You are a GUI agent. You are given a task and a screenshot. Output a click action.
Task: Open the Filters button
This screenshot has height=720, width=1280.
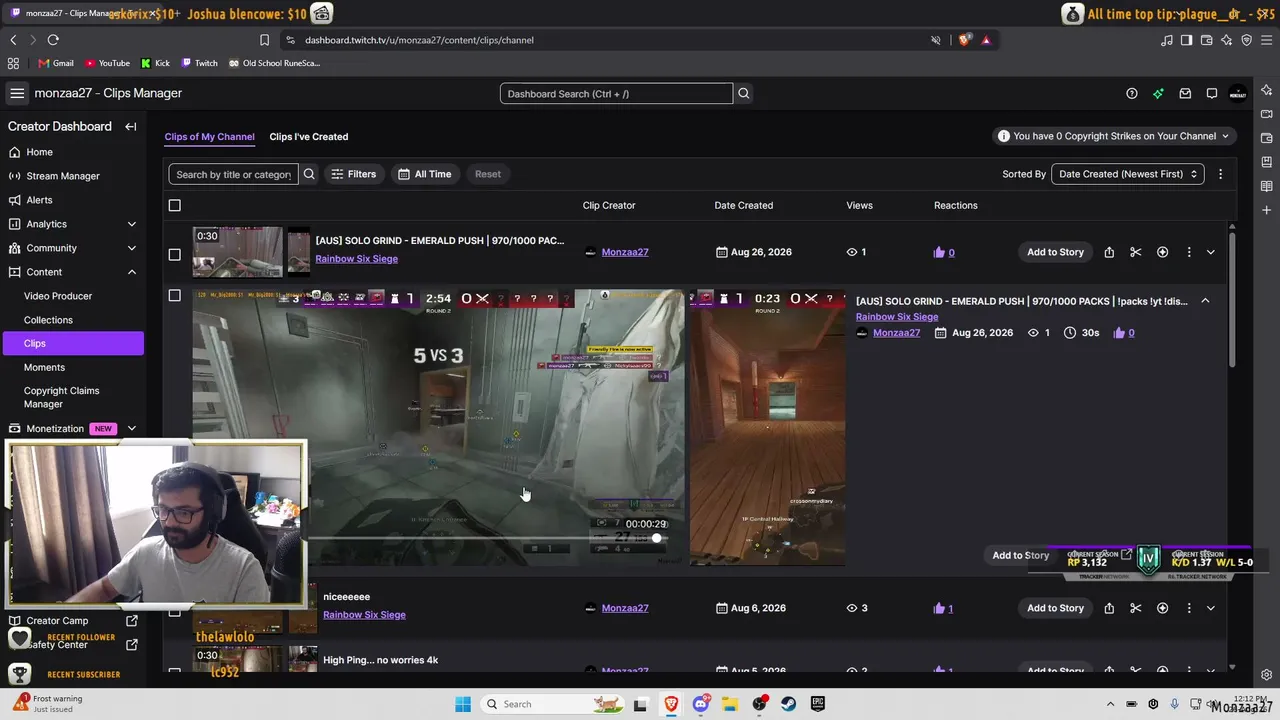[x=354, y=174]
